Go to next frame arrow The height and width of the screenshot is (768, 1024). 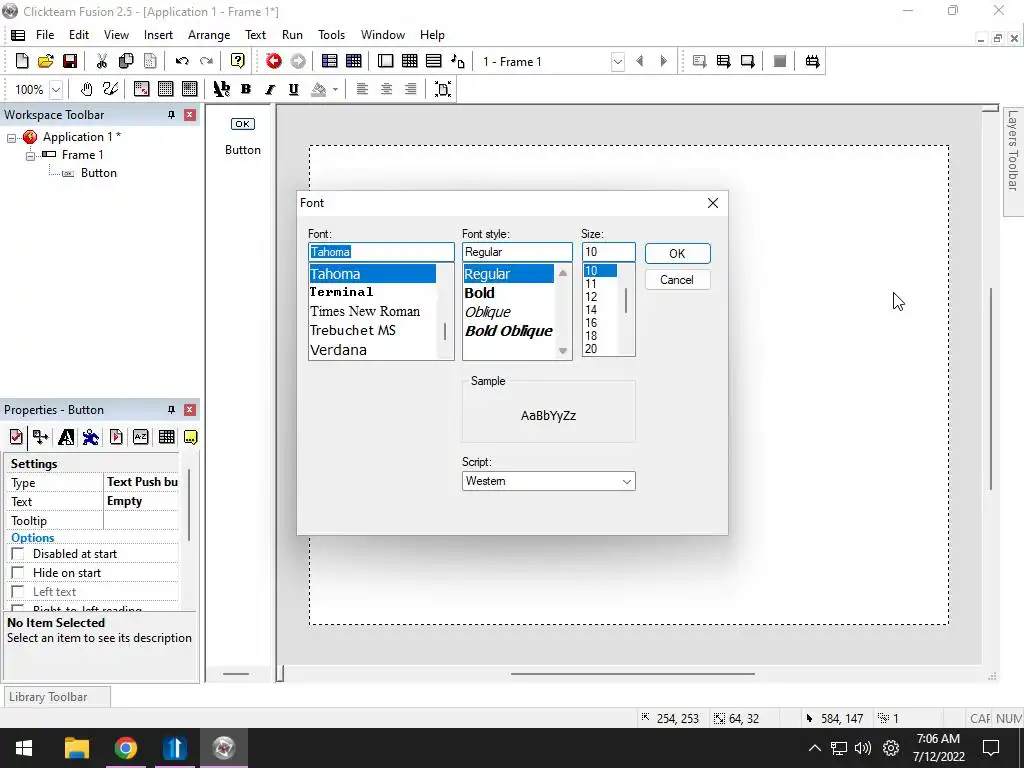pyautogui.click(x=664, y=61)
